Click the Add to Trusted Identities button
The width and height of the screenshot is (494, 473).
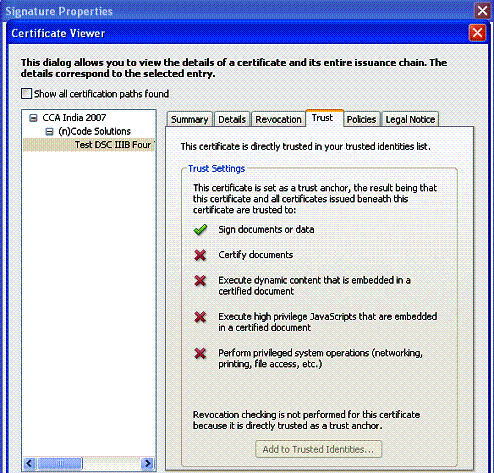click(318, 449)
